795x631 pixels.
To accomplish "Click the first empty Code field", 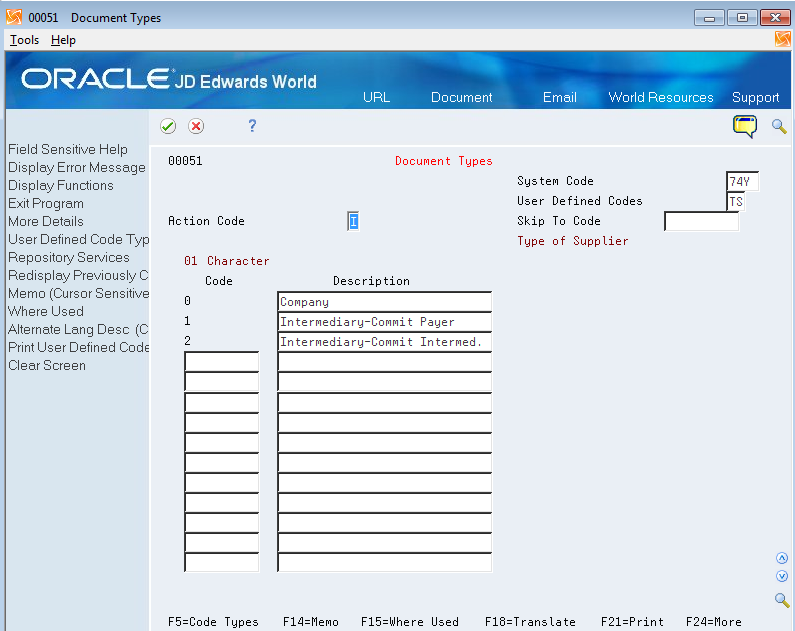I will (x=222, y=361).
